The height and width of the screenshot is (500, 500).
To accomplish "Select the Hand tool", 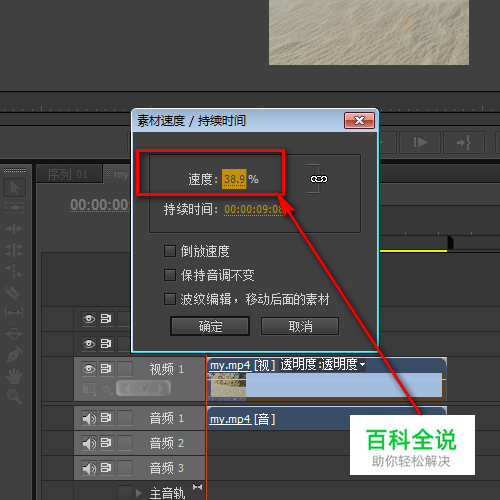I will click(x=14, y=376).
